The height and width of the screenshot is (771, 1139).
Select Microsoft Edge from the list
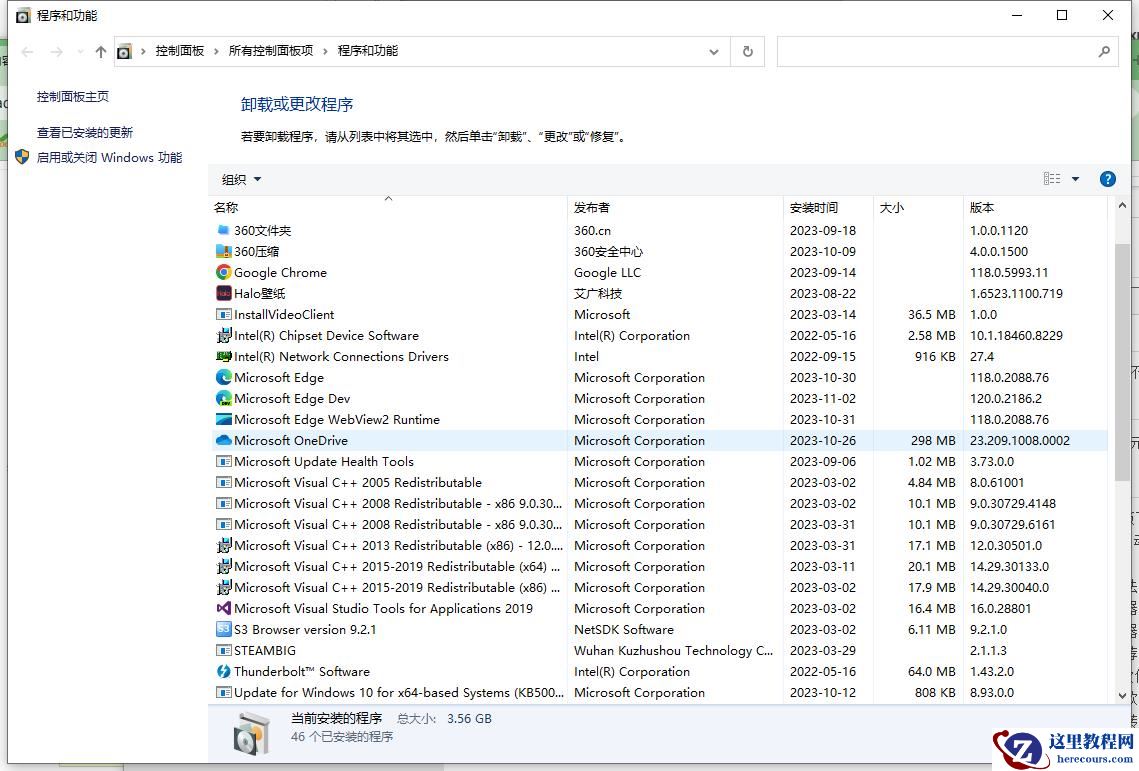tap(277, 377)
